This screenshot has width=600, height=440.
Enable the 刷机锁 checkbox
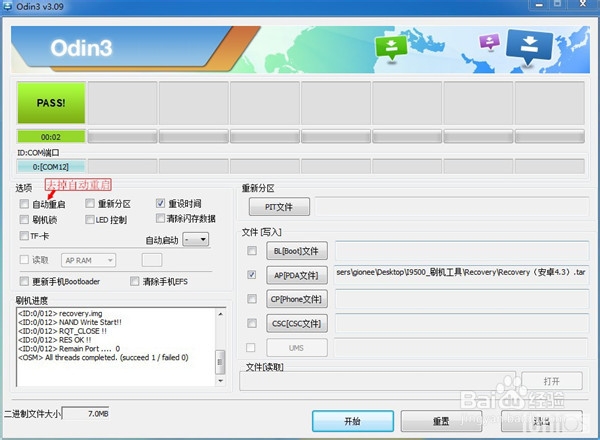click(24, 219)
